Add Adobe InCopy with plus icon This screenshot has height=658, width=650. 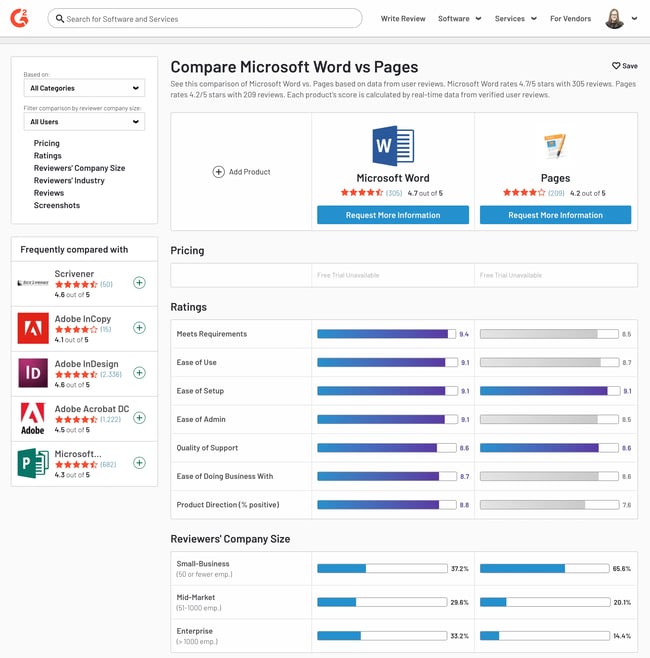click(x=139, y=328)
